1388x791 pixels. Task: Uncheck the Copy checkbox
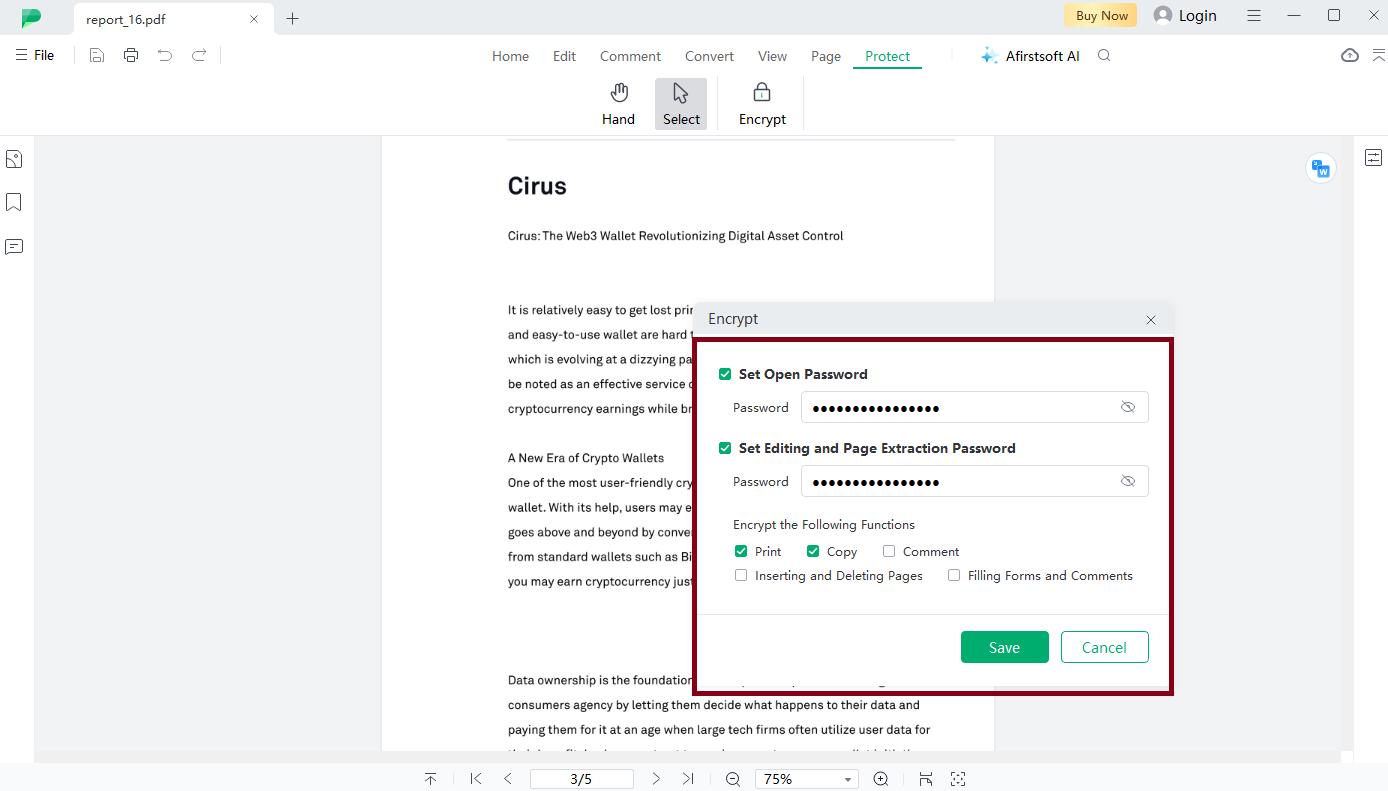click(813, 551)
